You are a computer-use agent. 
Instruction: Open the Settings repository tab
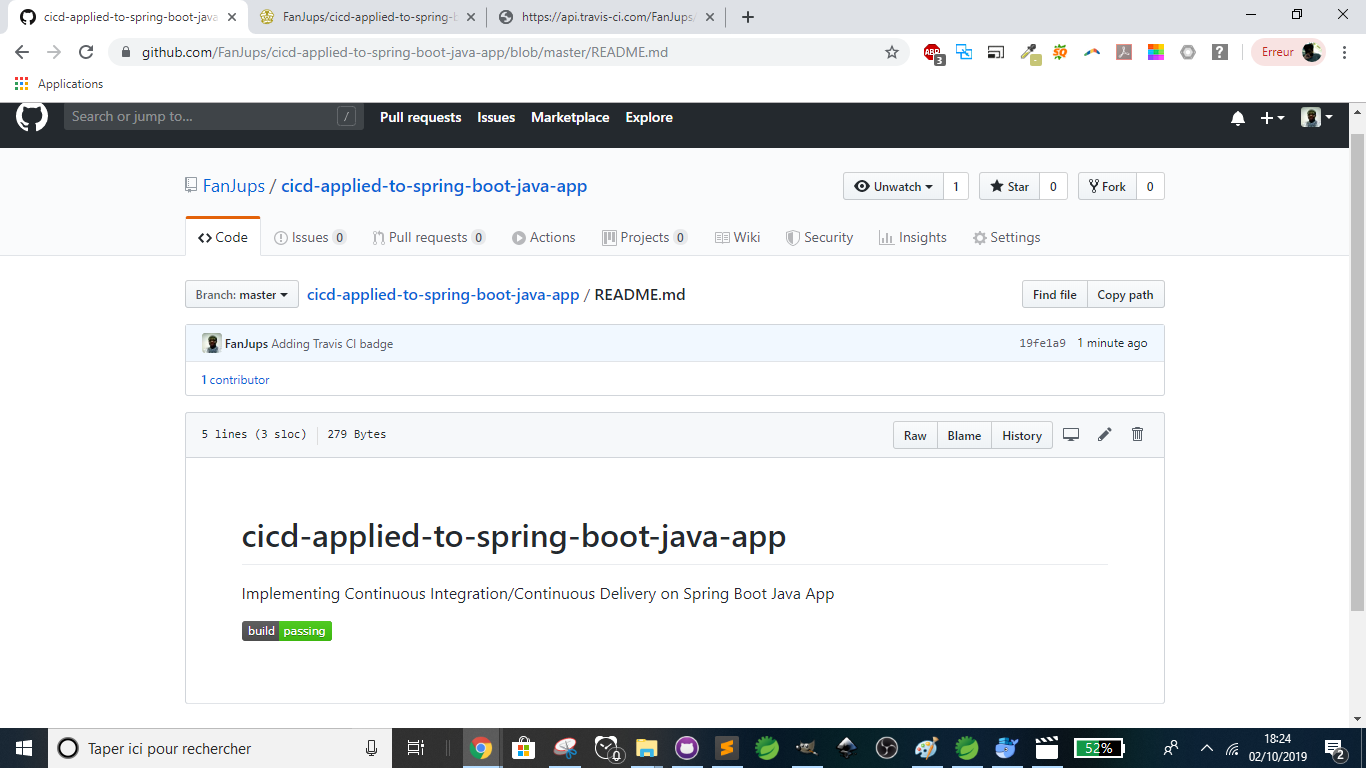click(1006, 238)
